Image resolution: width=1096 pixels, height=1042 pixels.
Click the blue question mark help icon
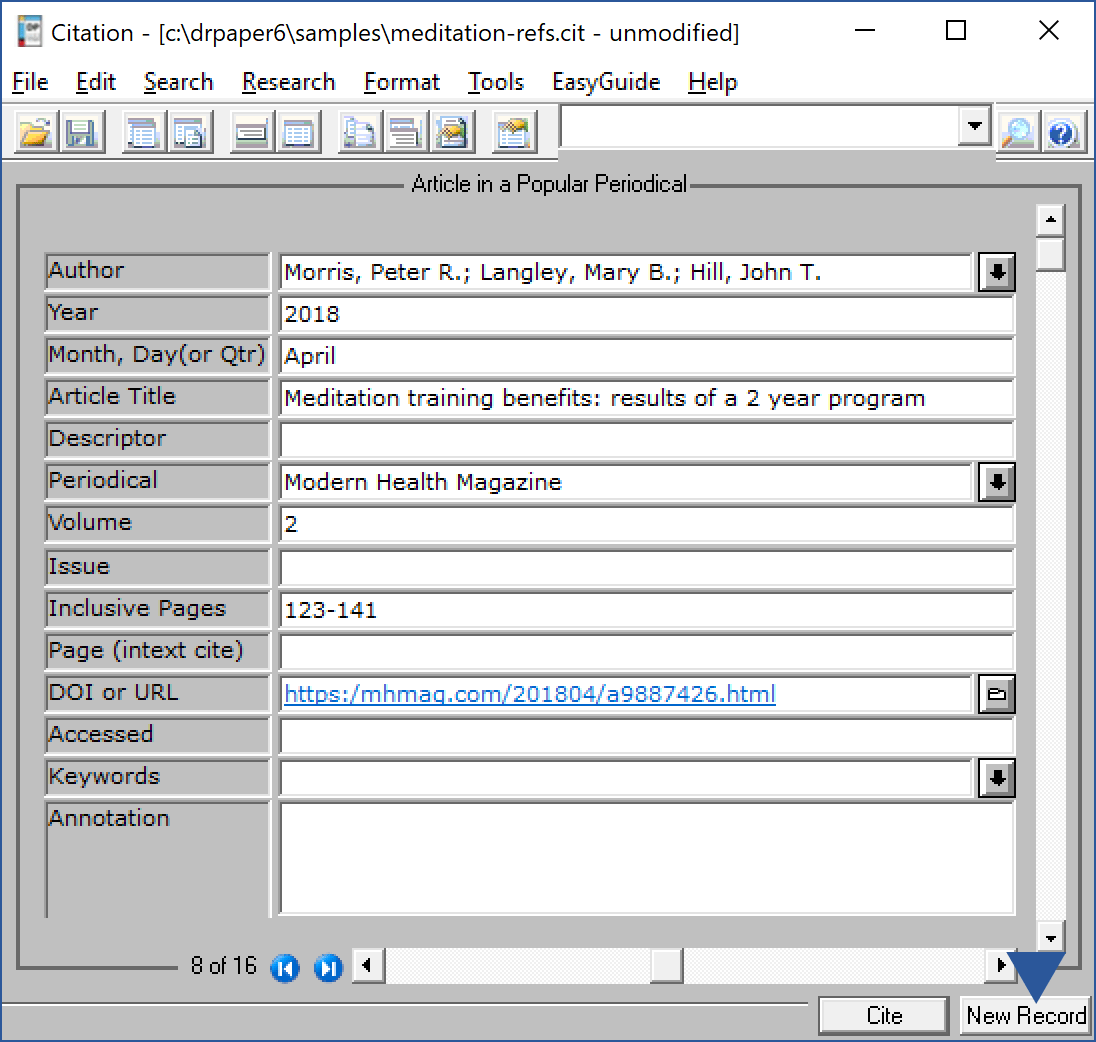pyautogui.click(x=1062, y=133)
